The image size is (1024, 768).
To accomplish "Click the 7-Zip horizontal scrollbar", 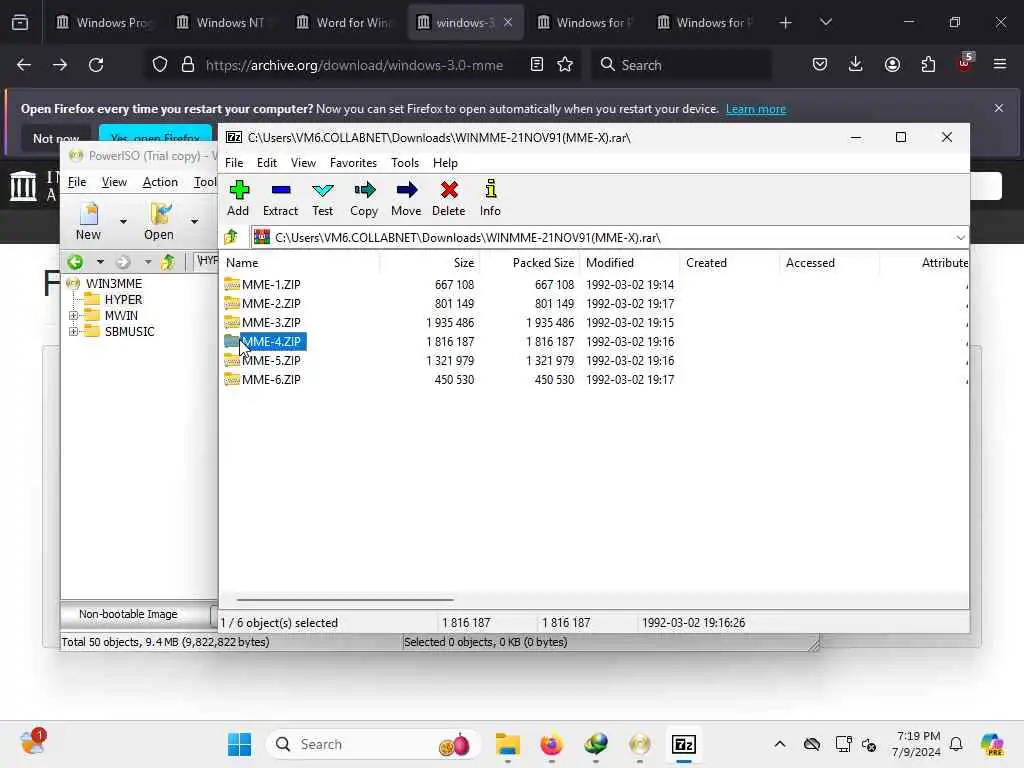I will [x=345, y=599].
